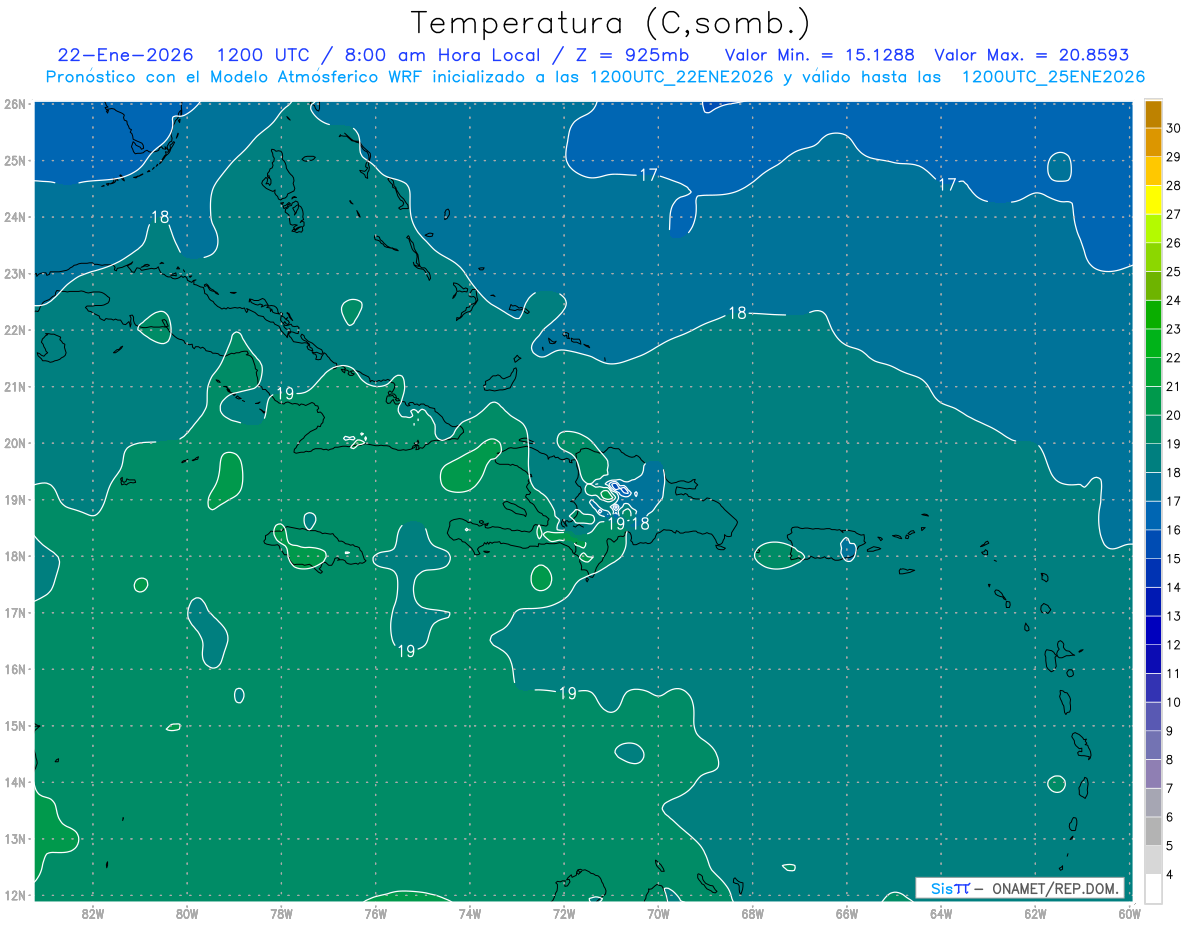Click the island of Jamaica on the map

coord(310,548)
